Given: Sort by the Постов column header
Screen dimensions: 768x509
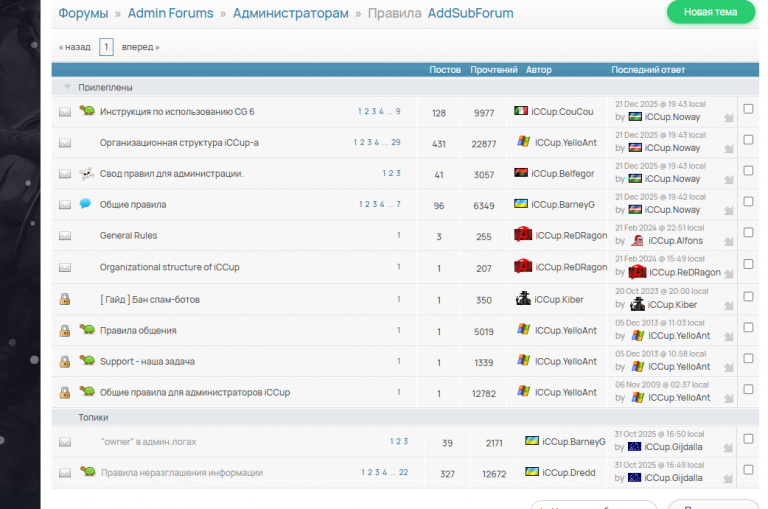Looking at the screenshot, I should pyautogui.click(x=445, y=70).
